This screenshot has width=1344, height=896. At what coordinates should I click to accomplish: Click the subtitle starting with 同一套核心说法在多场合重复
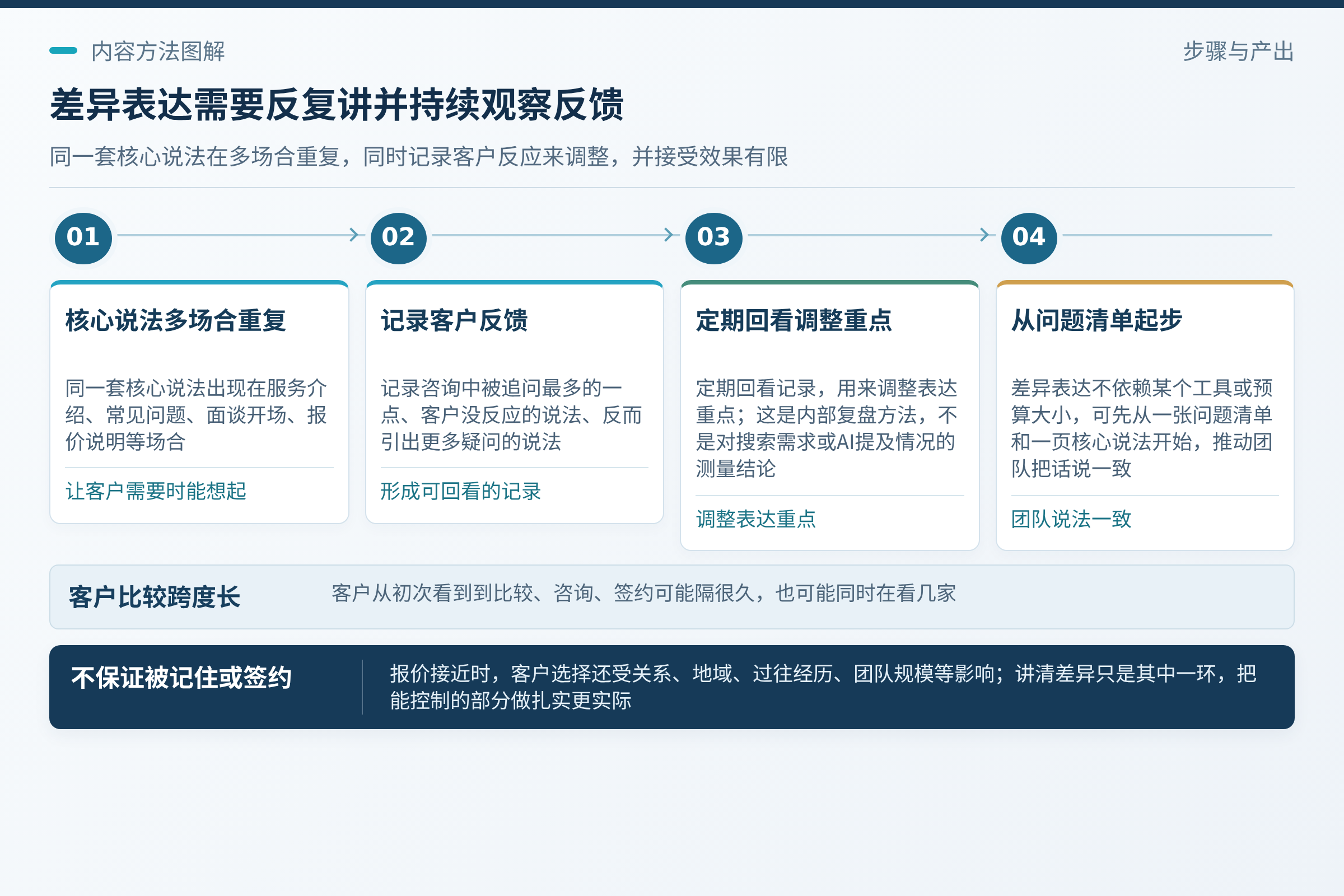tap(419, 157)
